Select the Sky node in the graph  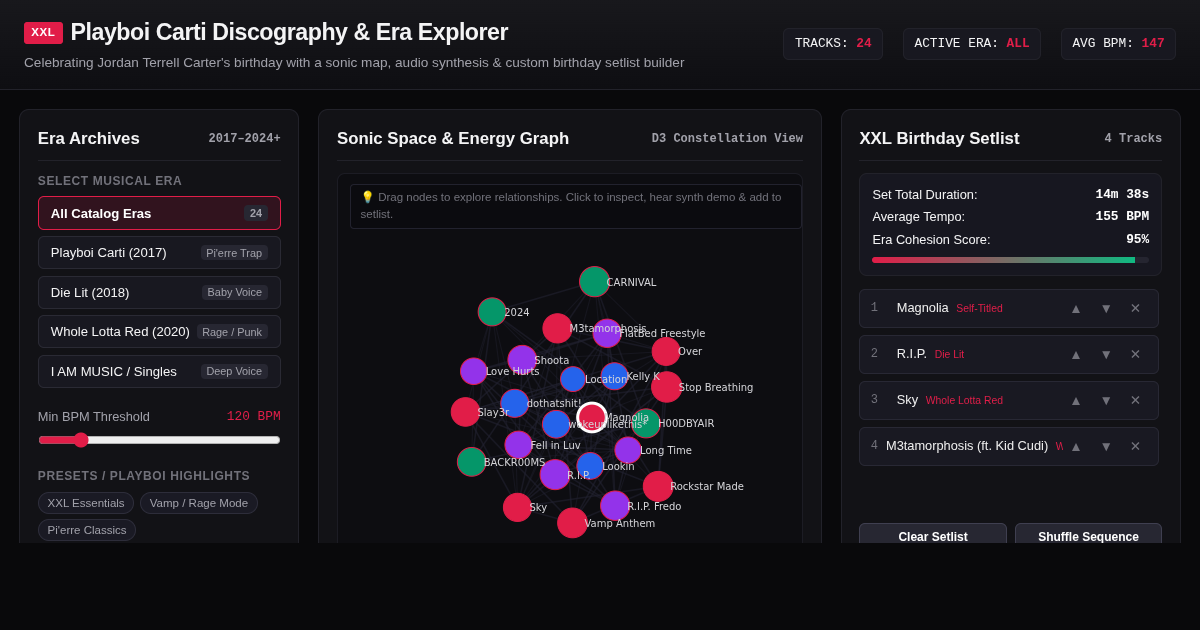coord(517,507)
